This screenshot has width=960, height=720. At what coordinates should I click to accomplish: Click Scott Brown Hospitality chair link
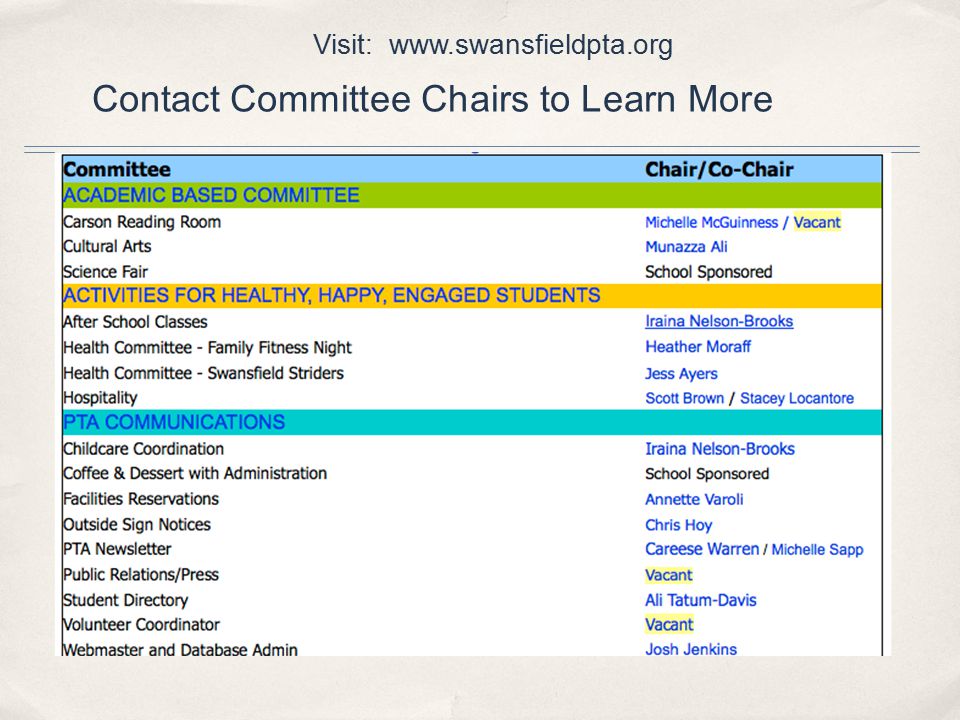tap(684, 399)
